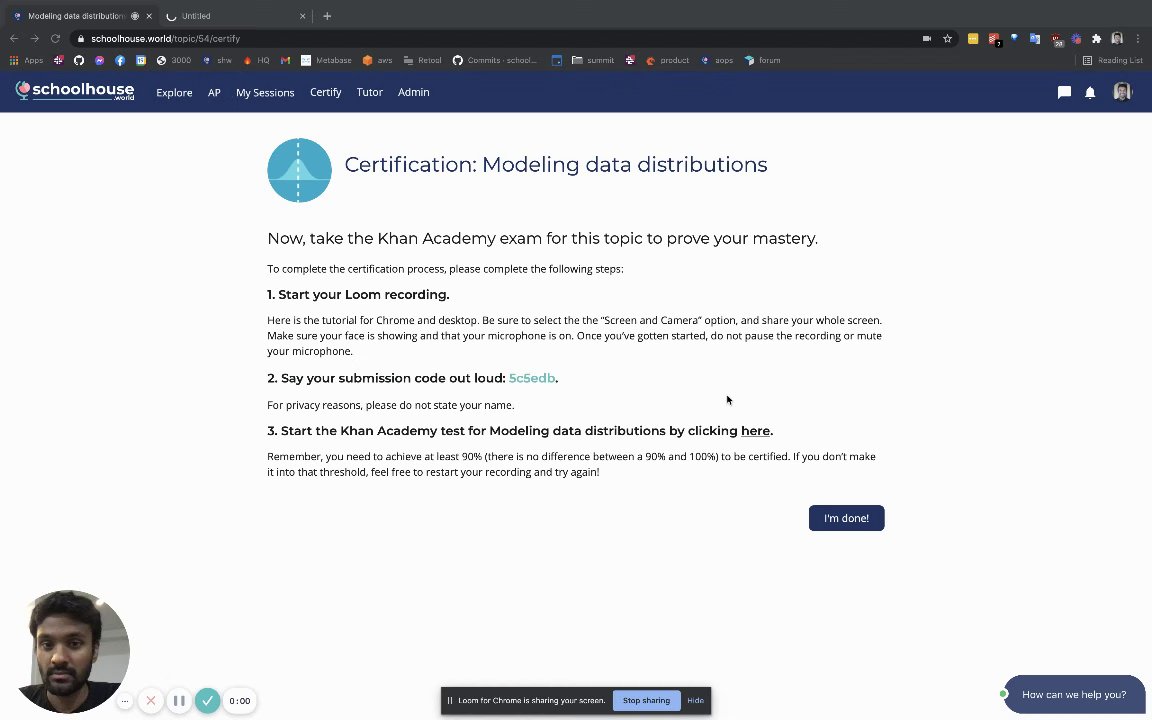1152x720 pixels.
Task: Click the Loom recording timer 0:00
Action: tap(240, 701)
